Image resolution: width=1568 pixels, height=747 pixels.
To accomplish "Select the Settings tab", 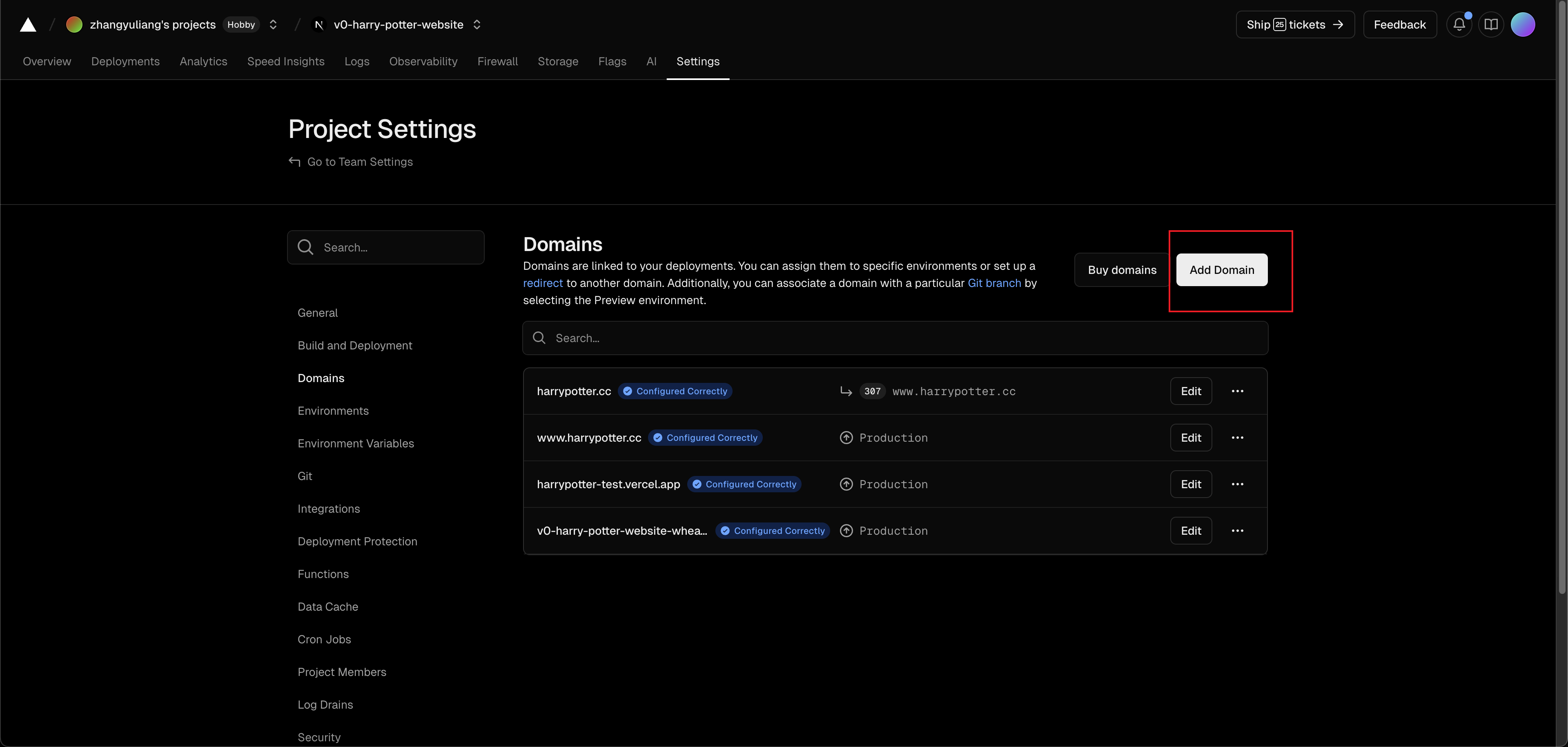I will click(x=697, y=62).
